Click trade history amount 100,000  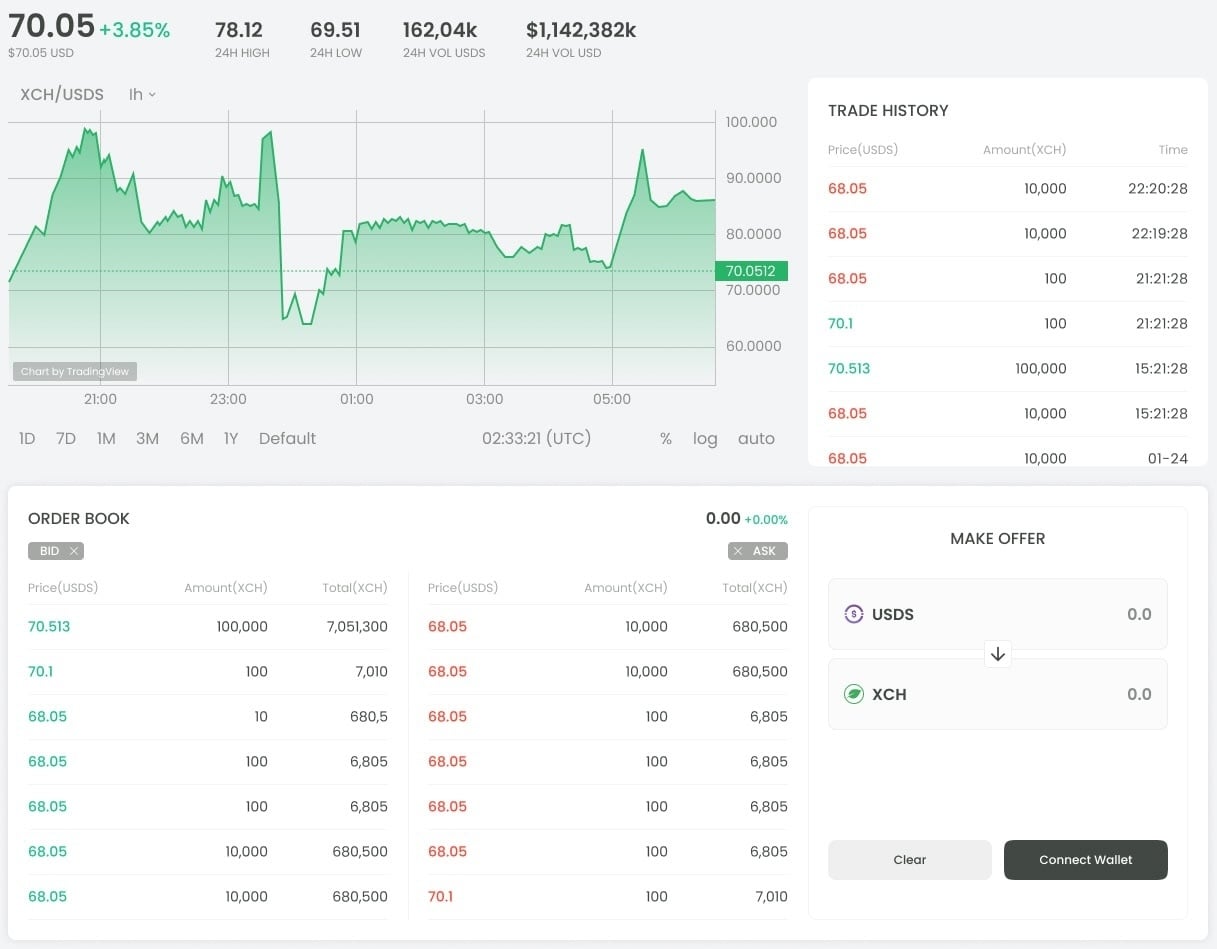(1040, 368)
